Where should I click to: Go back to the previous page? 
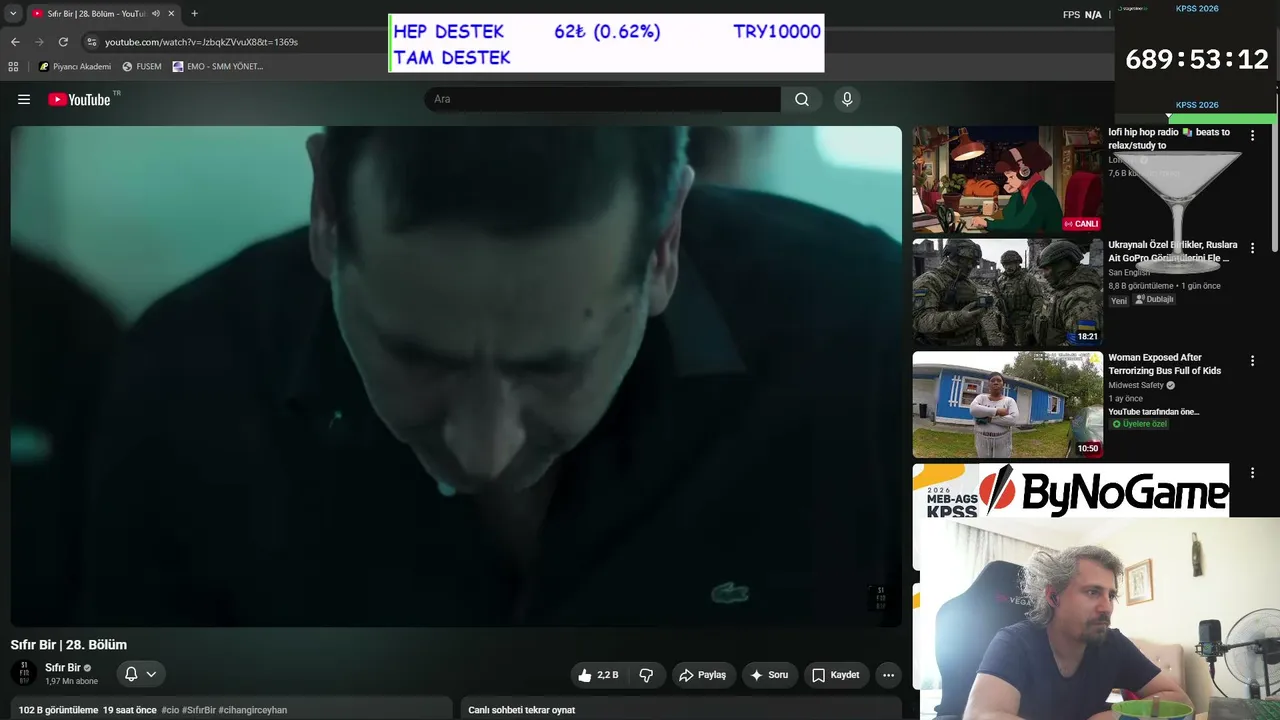coord(15,42)
